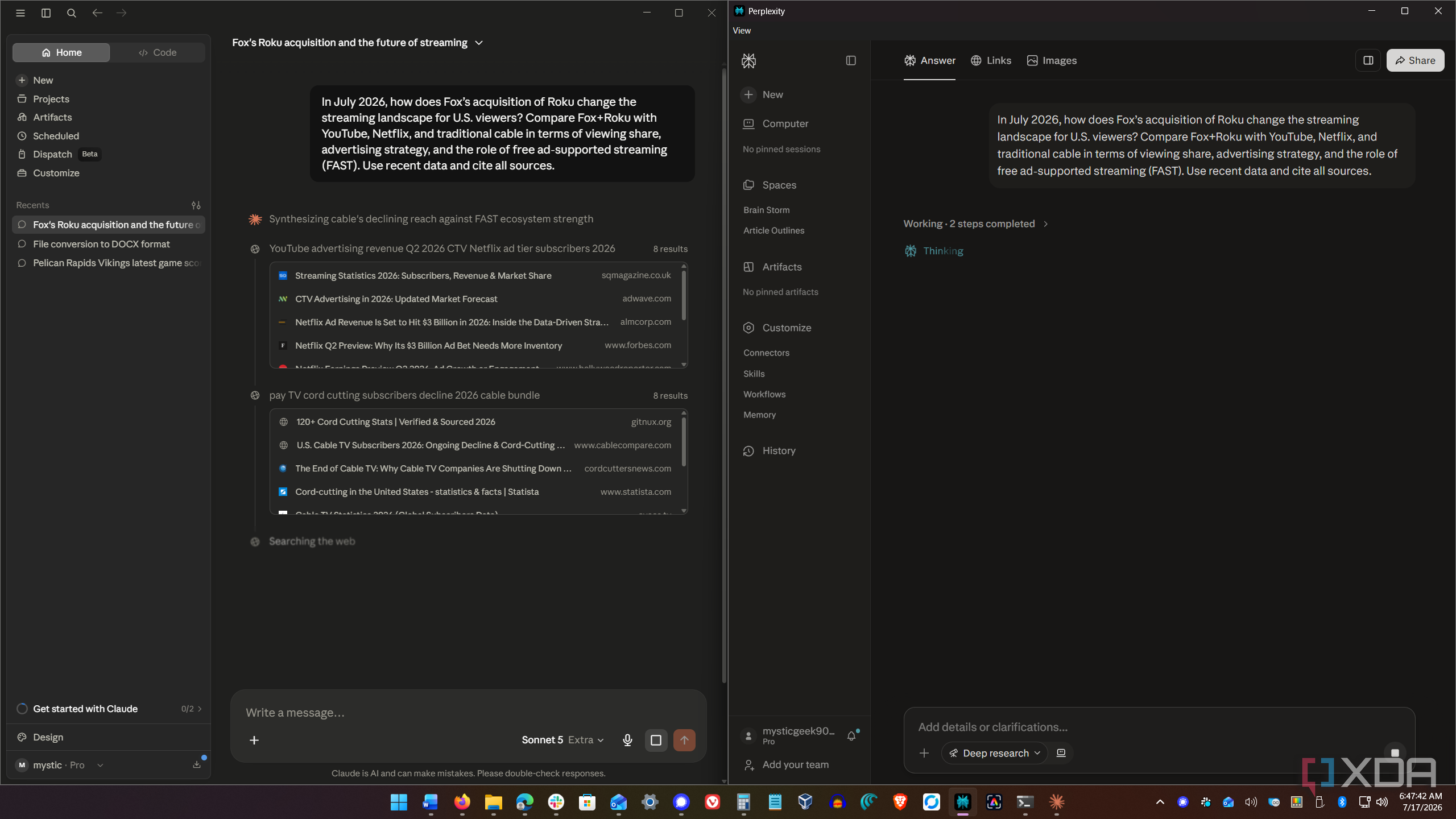Open the Streaming Statistics 2026 sqmagazine result
This screenshot has height=819, width=1456.
pyautogui.click(x=474, y=276)
